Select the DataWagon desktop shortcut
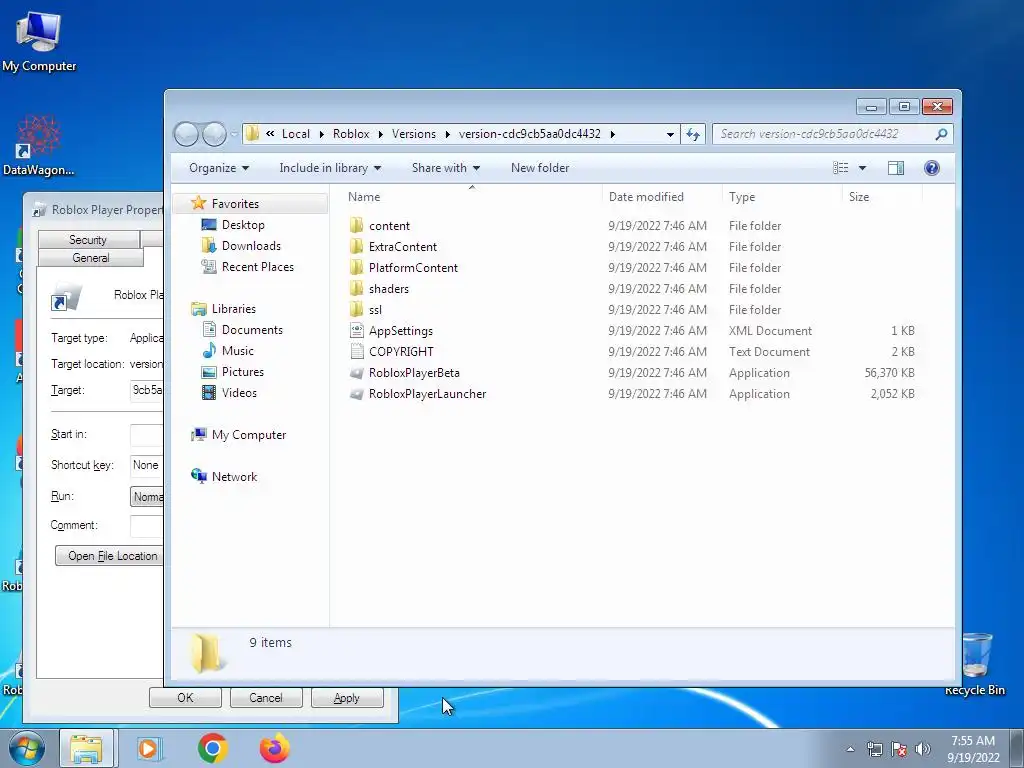Image resolution: width=1024 pixels, height=768 pixels. pos(39,145)
